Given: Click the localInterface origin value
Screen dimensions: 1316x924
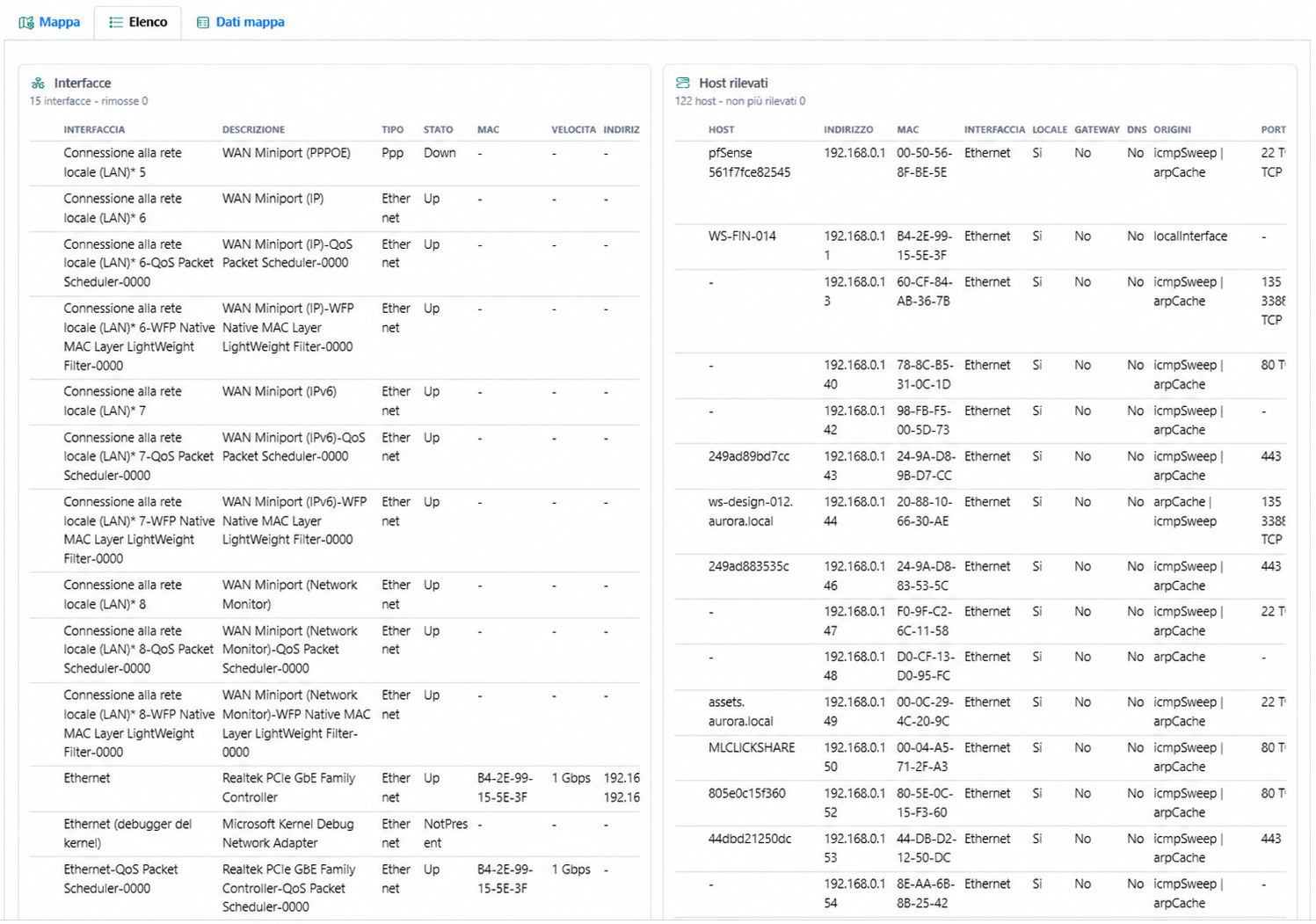Looking at the screenshot, I should [x=1190, y=236].
